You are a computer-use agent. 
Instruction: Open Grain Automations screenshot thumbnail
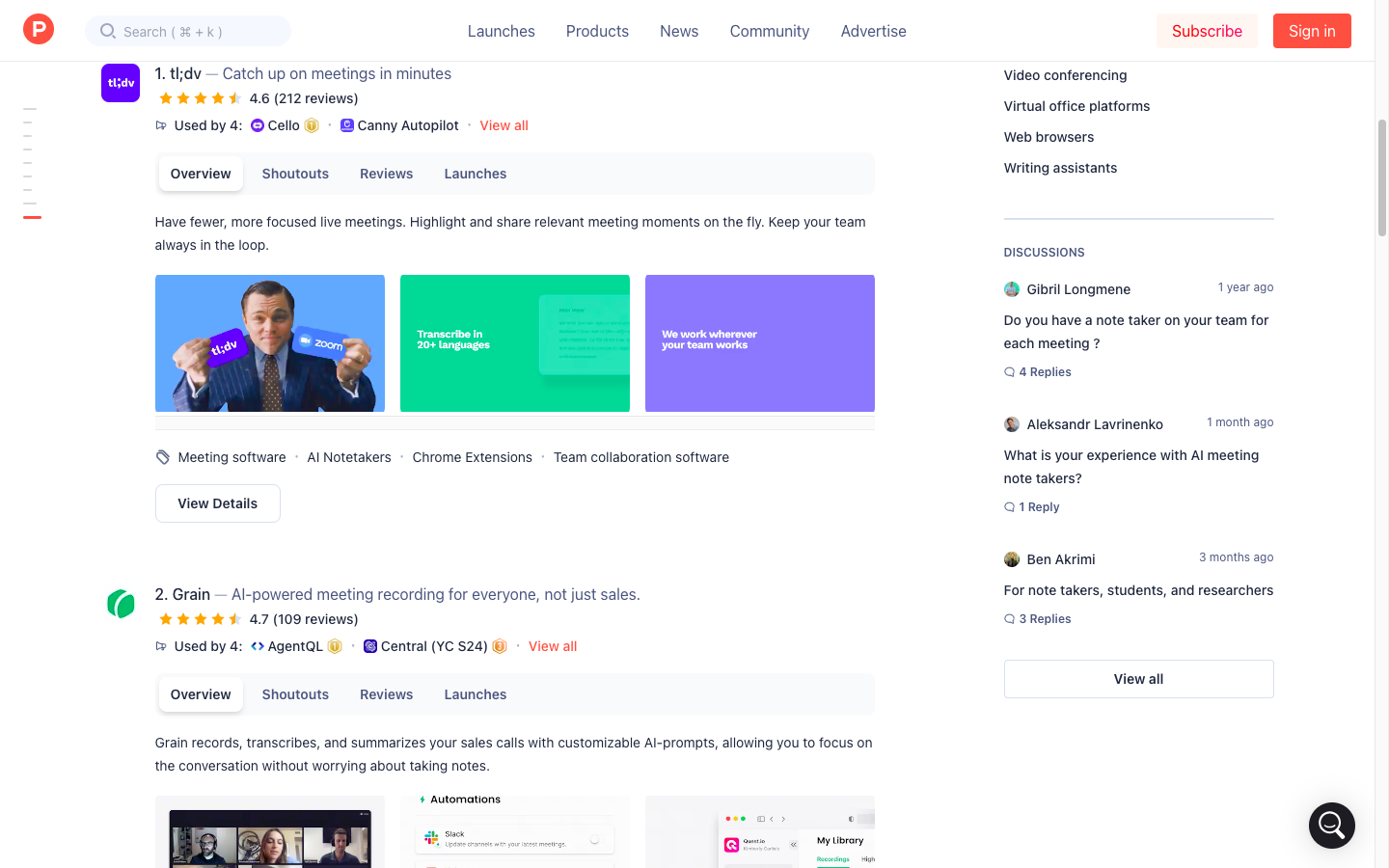(515, 831)
